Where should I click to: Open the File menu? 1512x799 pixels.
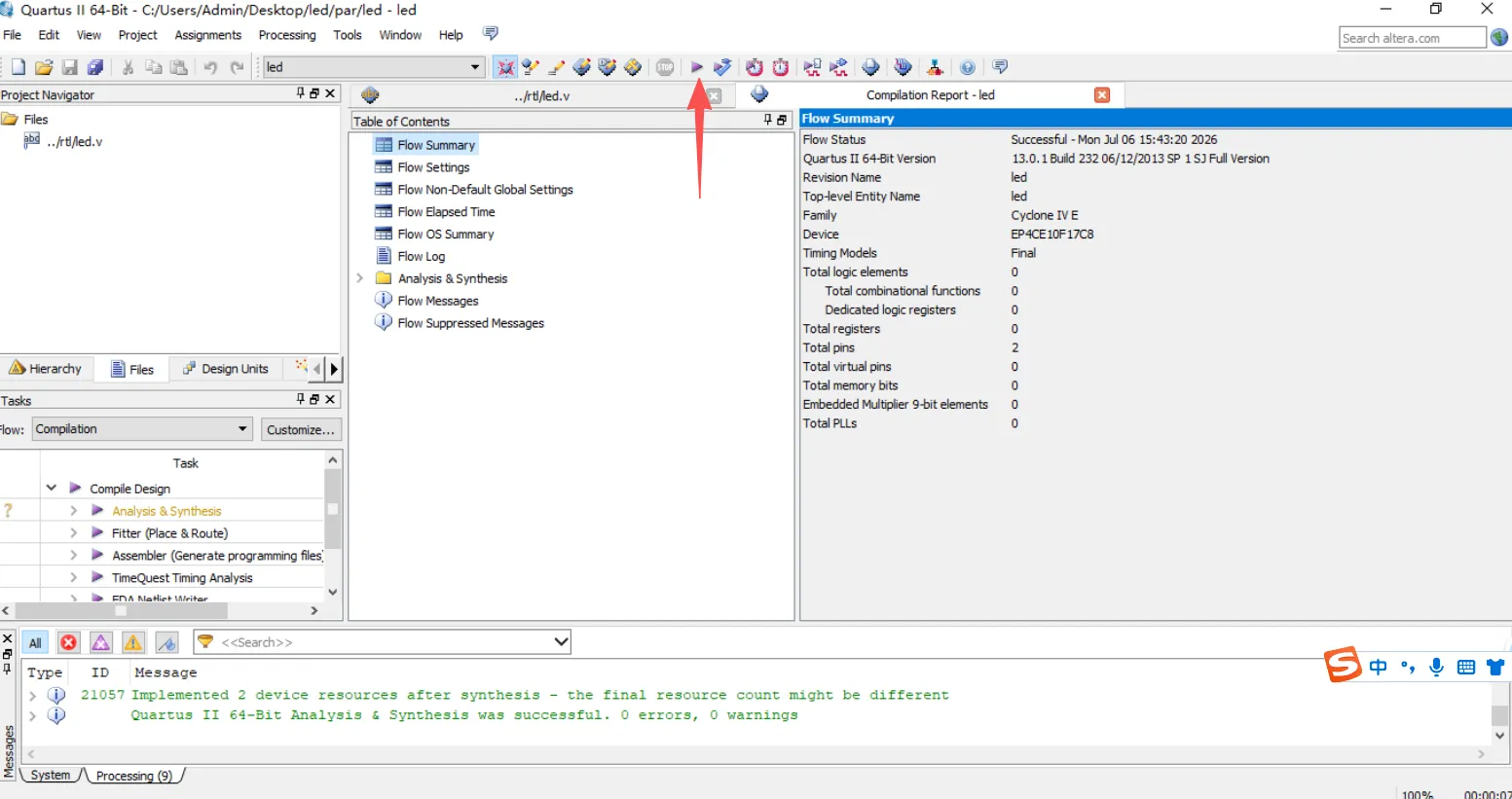pos(13,35)
